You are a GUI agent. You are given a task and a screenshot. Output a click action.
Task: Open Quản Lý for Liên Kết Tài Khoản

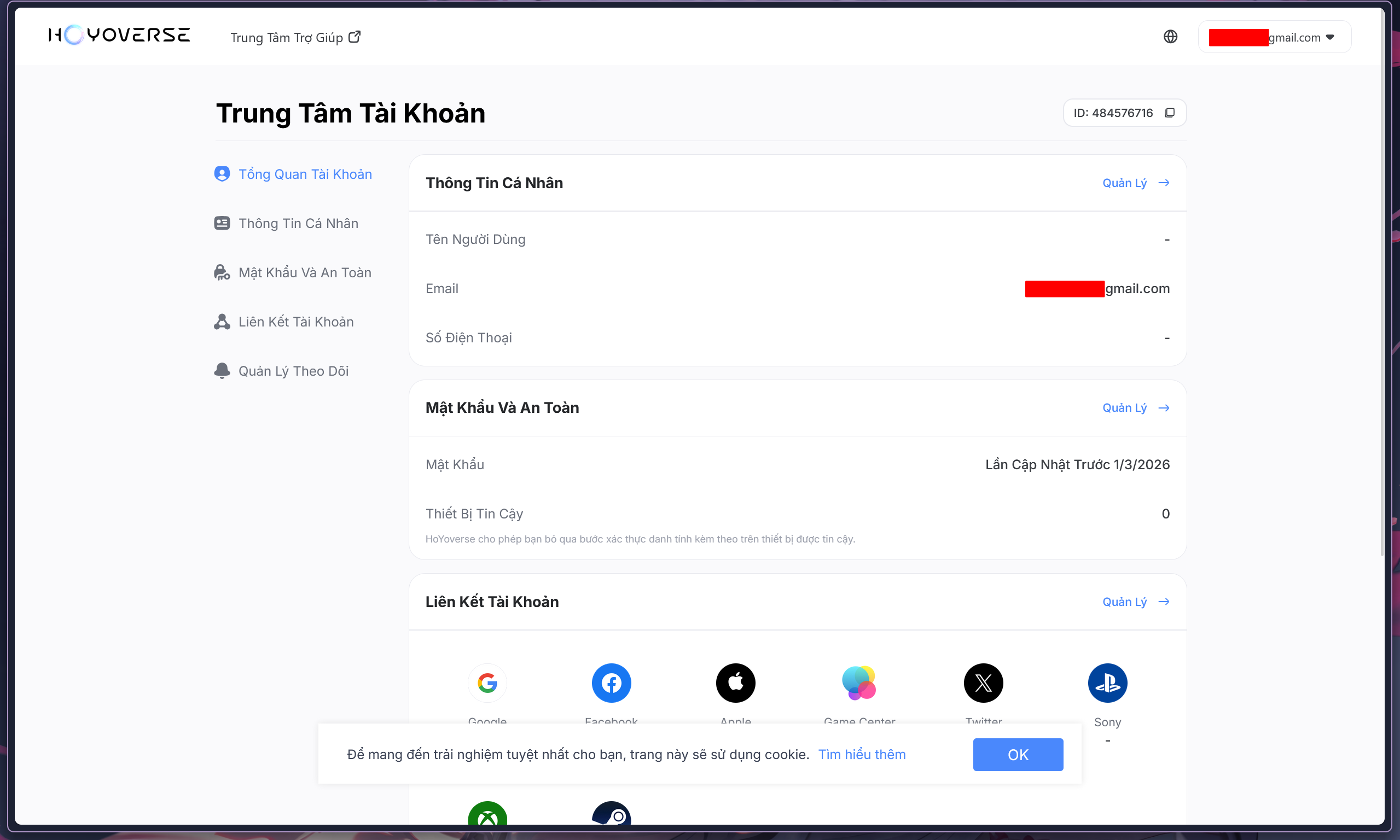(x=1135, y=602)
